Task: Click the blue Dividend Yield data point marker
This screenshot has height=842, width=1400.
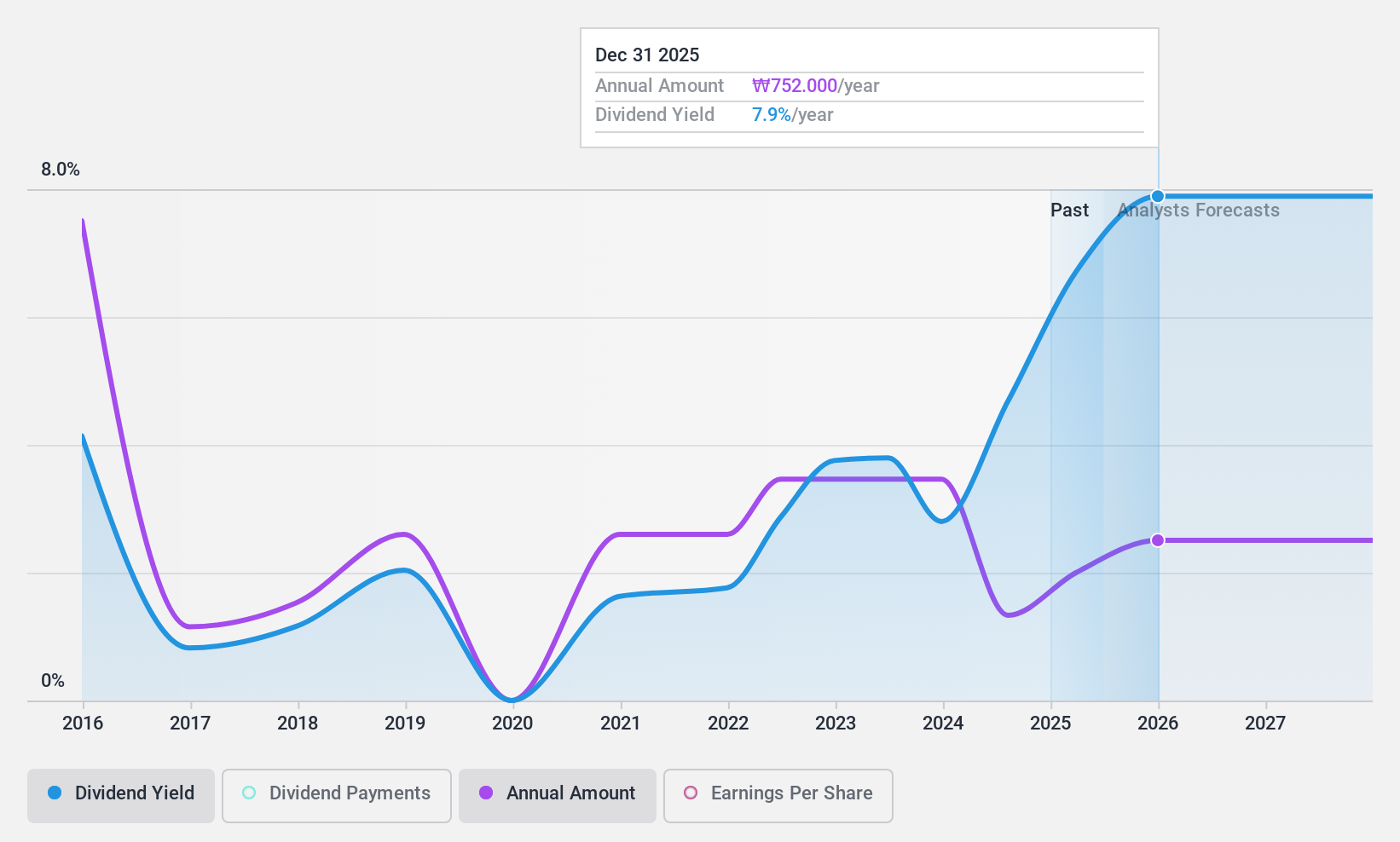Action: click(1158, 196)
